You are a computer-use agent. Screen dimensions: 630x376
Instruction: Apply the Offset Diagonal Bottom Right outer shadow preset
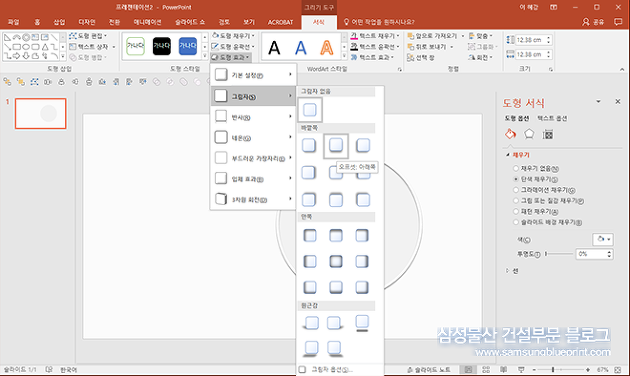pos(309,145)
